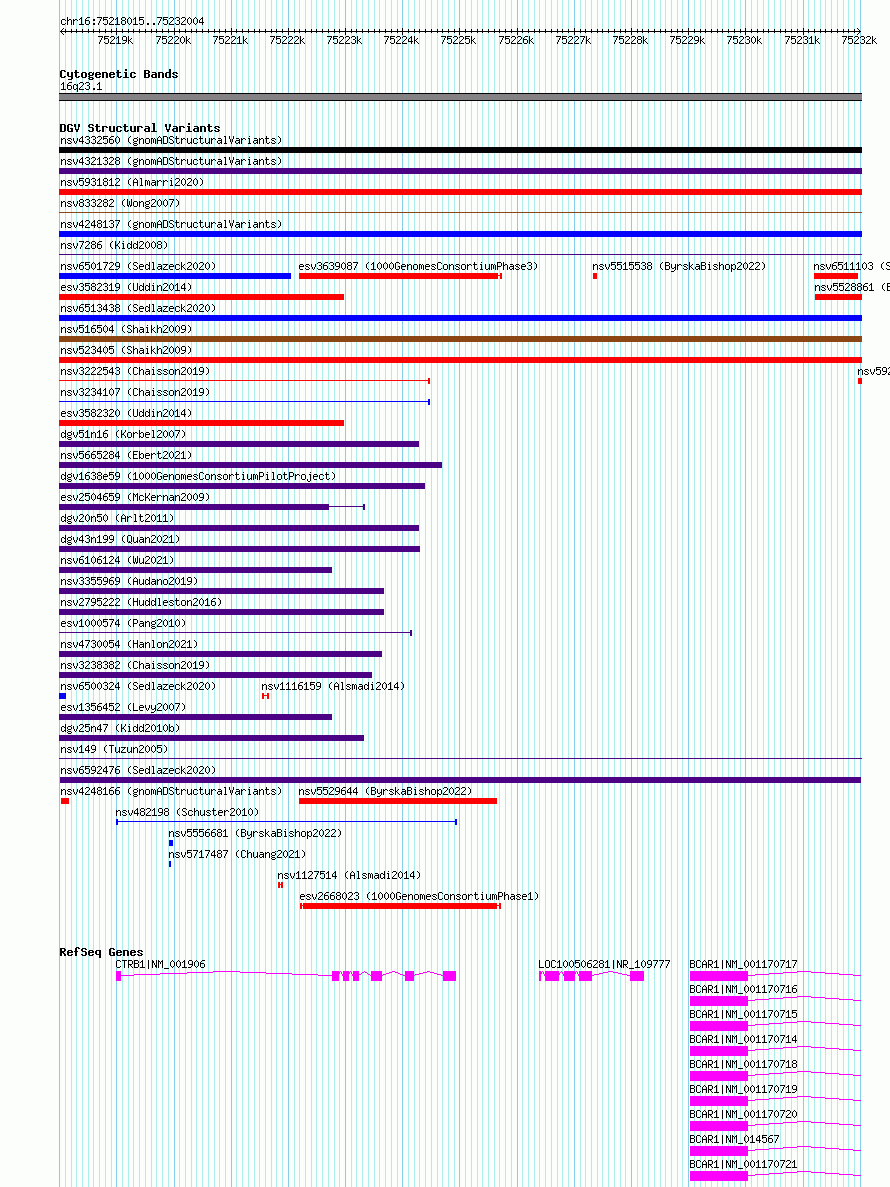This screenshot has width=890, height=1187.
Task: Select the small blue nsv6500324 marker
Action: click(x=63, y=696)
